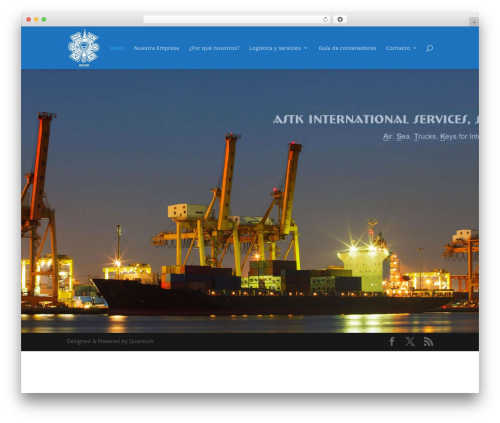Reload page using browser refresh icon
Screen dimensions: 500x423
[325, 19]
